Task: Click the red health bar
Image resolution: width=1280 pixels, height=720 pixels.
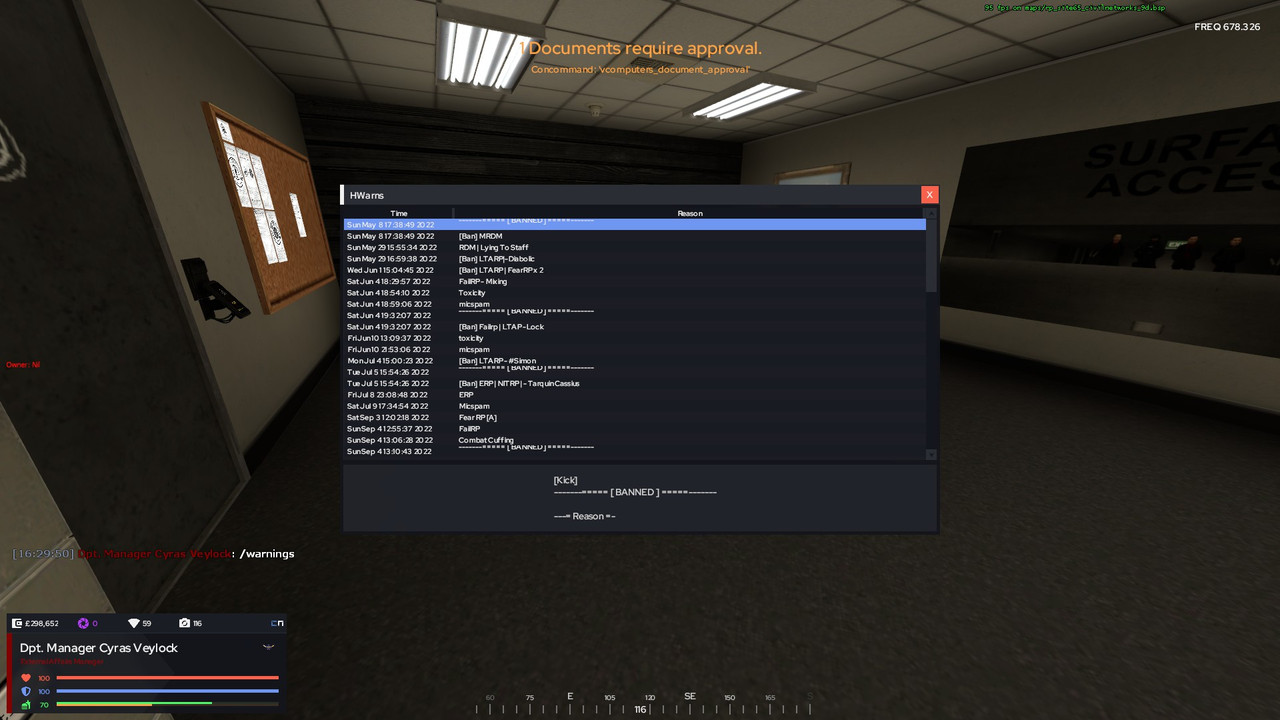Action: click(x=167, y=678)
